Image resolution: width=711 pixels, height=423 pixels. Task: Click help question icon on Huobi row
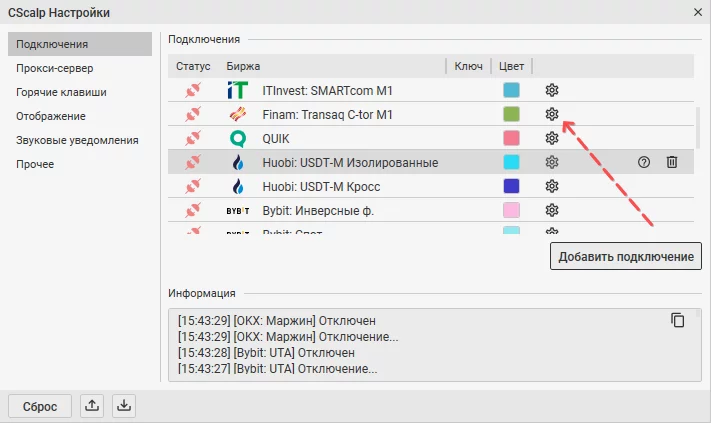pos(644,162)
